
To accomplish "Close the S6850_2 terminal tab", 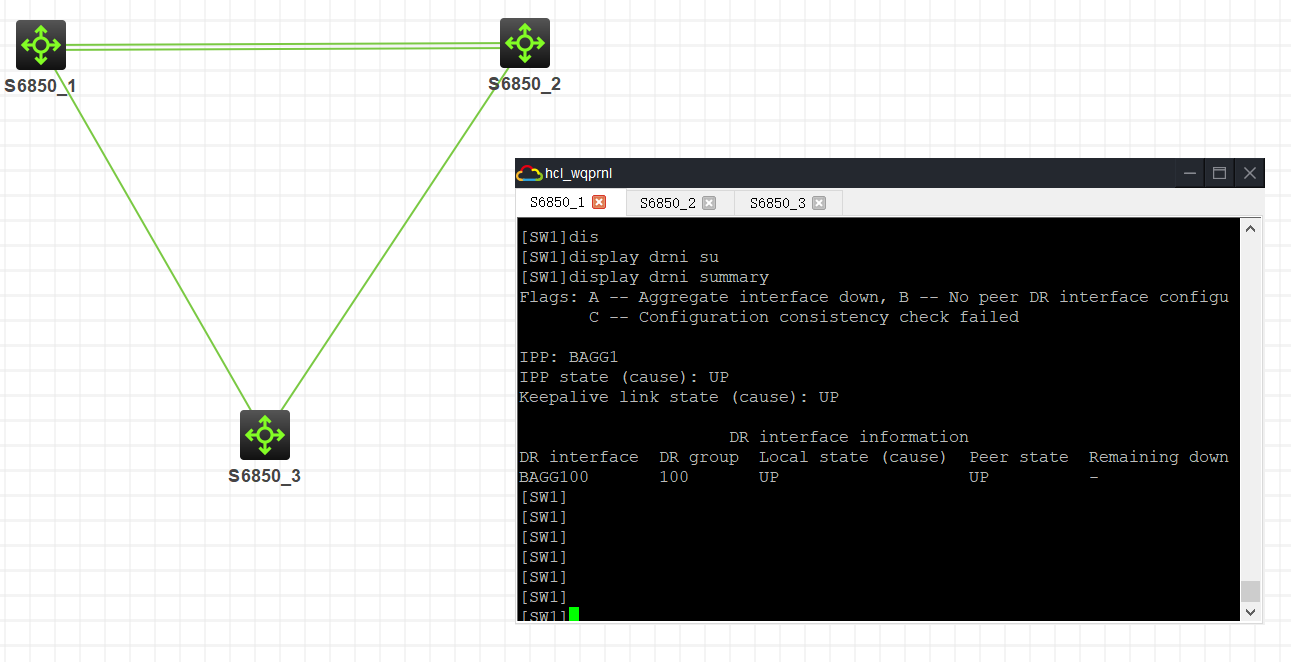I will (x=709, y=203).
